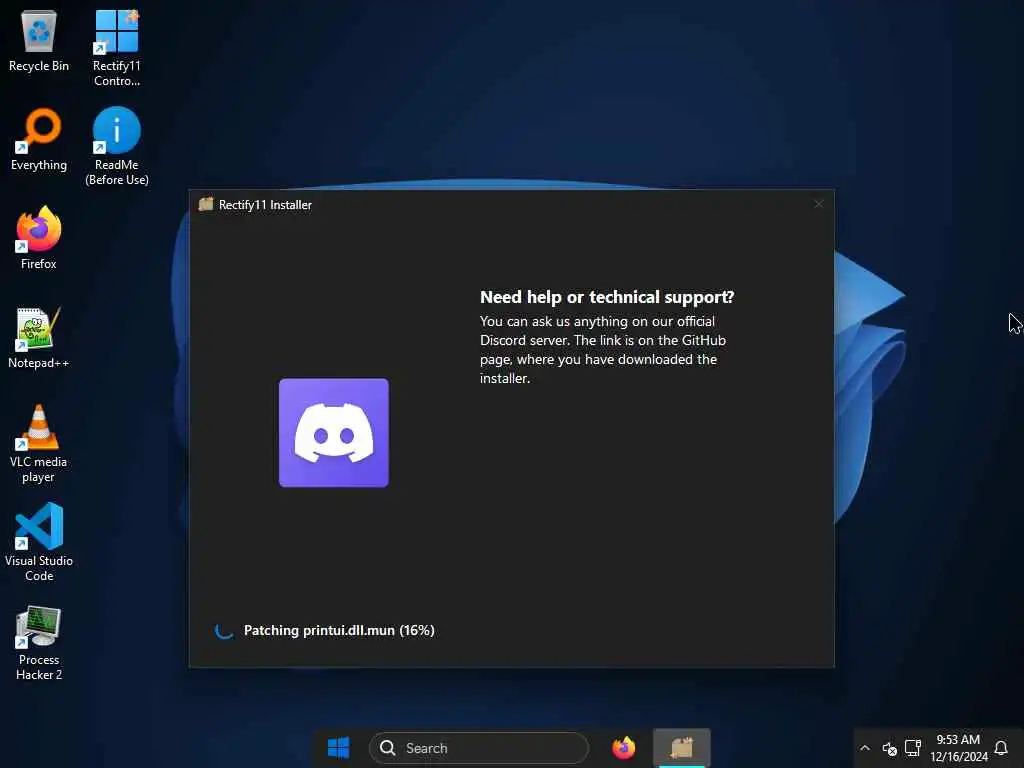Open the notifications bell icon
Viewport: 1024px width, 768px height.
click(x=1000, y=748)
